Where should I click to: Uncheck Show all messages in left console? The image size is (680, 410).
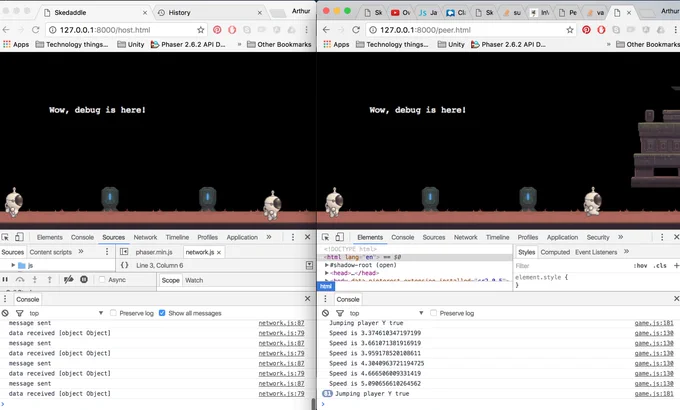(162, 313)
